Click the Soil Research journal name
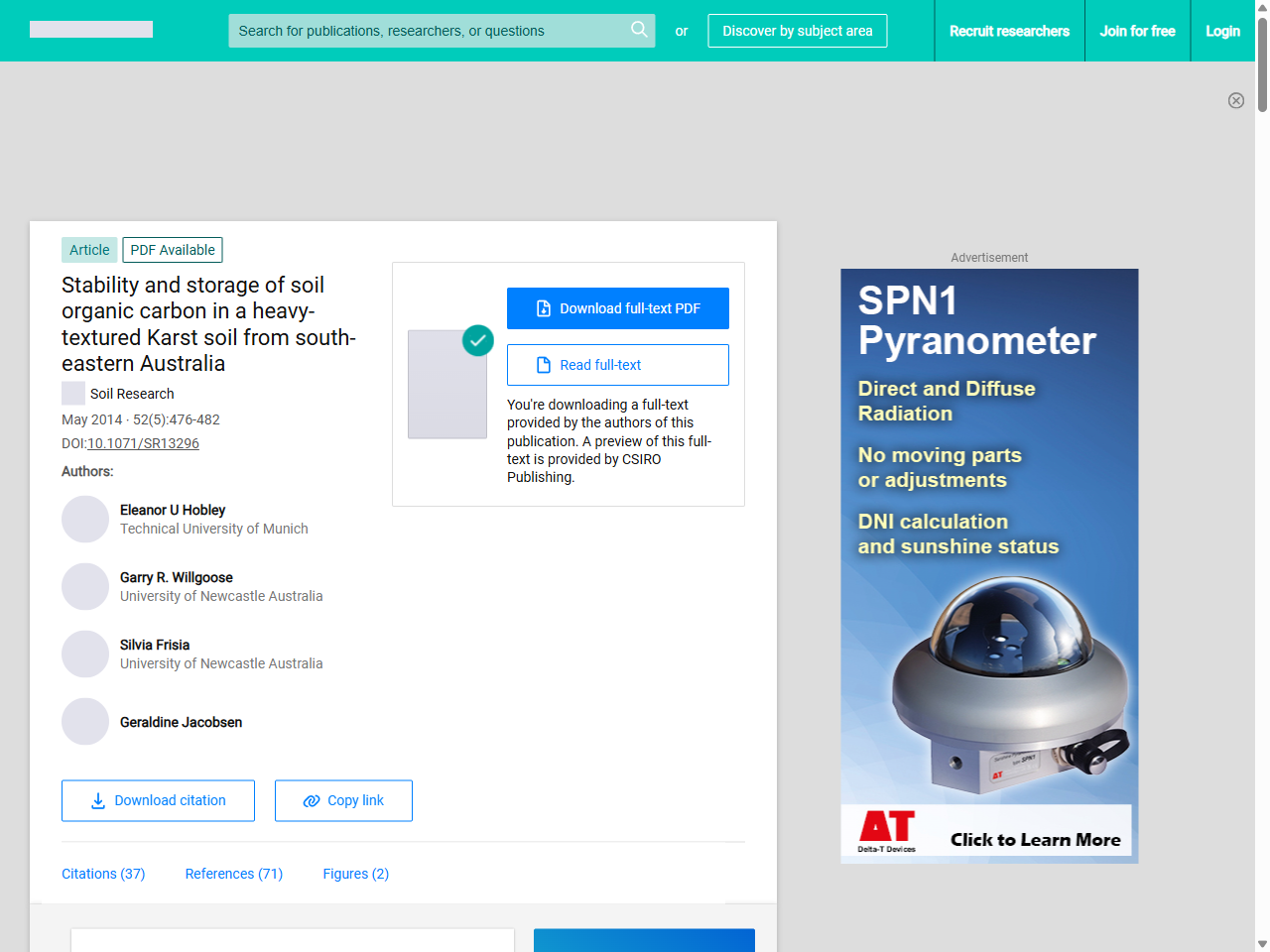The height and width of the screenshot is (952, 1270). (x=132, y=394)
